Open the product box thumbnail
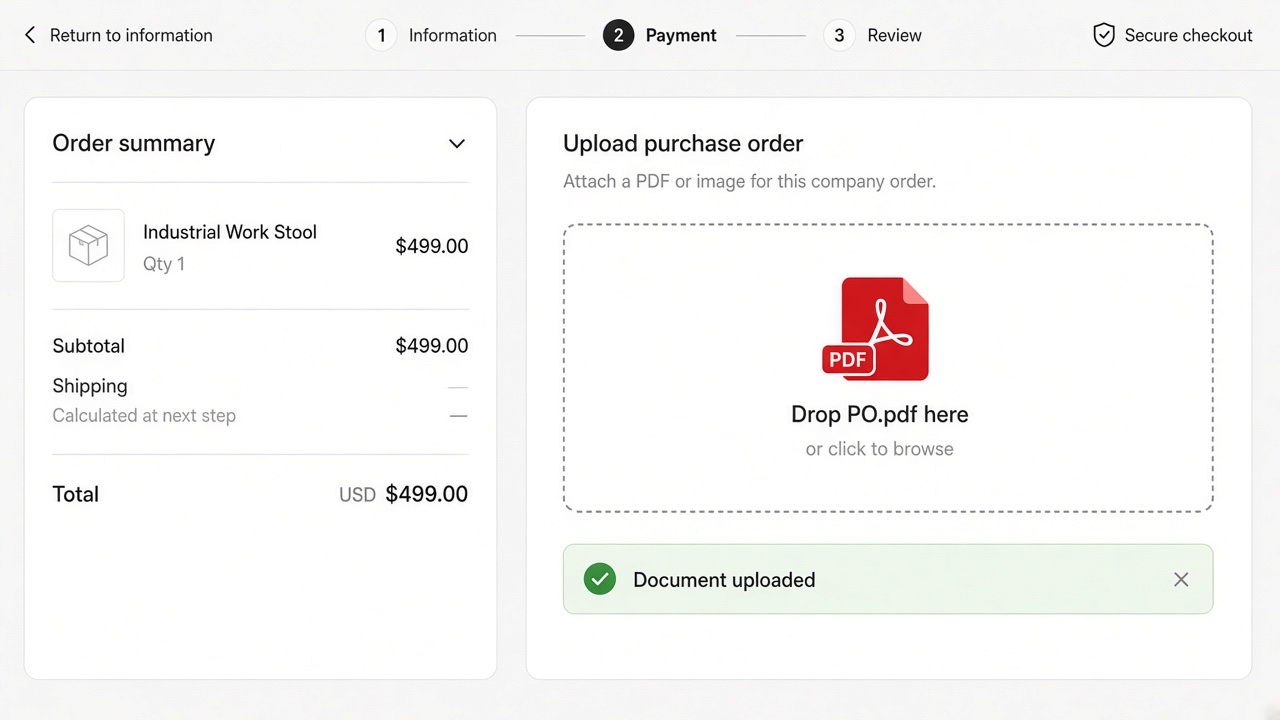The height and width of the screenshot is (720, 1280). coord(88,245)
